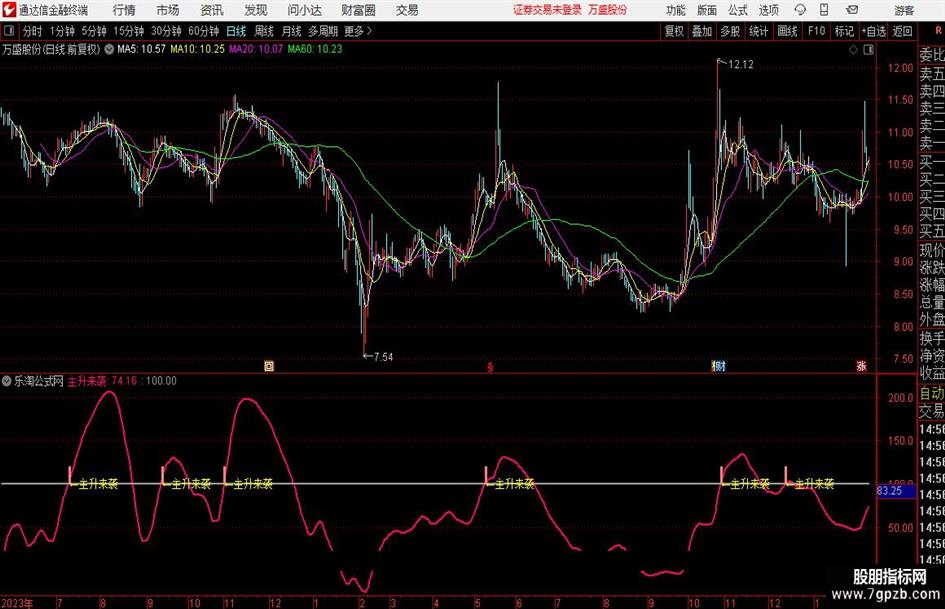Click the 12.12 high price label
The image size is (945, 609).
coord(741,65)
